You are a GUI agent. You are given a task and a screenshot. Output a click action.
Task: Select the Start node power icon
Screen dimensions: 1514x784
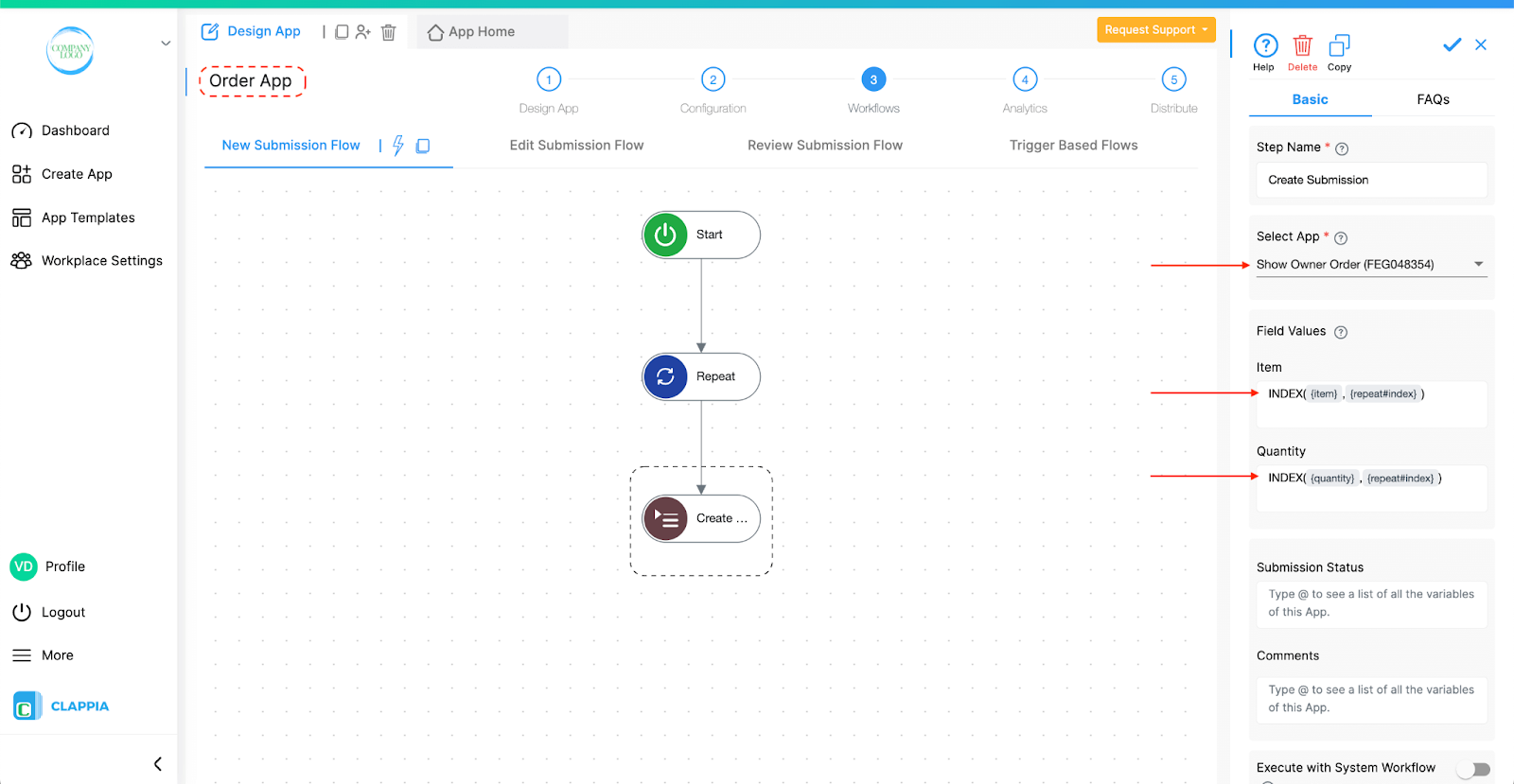click(x=665, y=235)
